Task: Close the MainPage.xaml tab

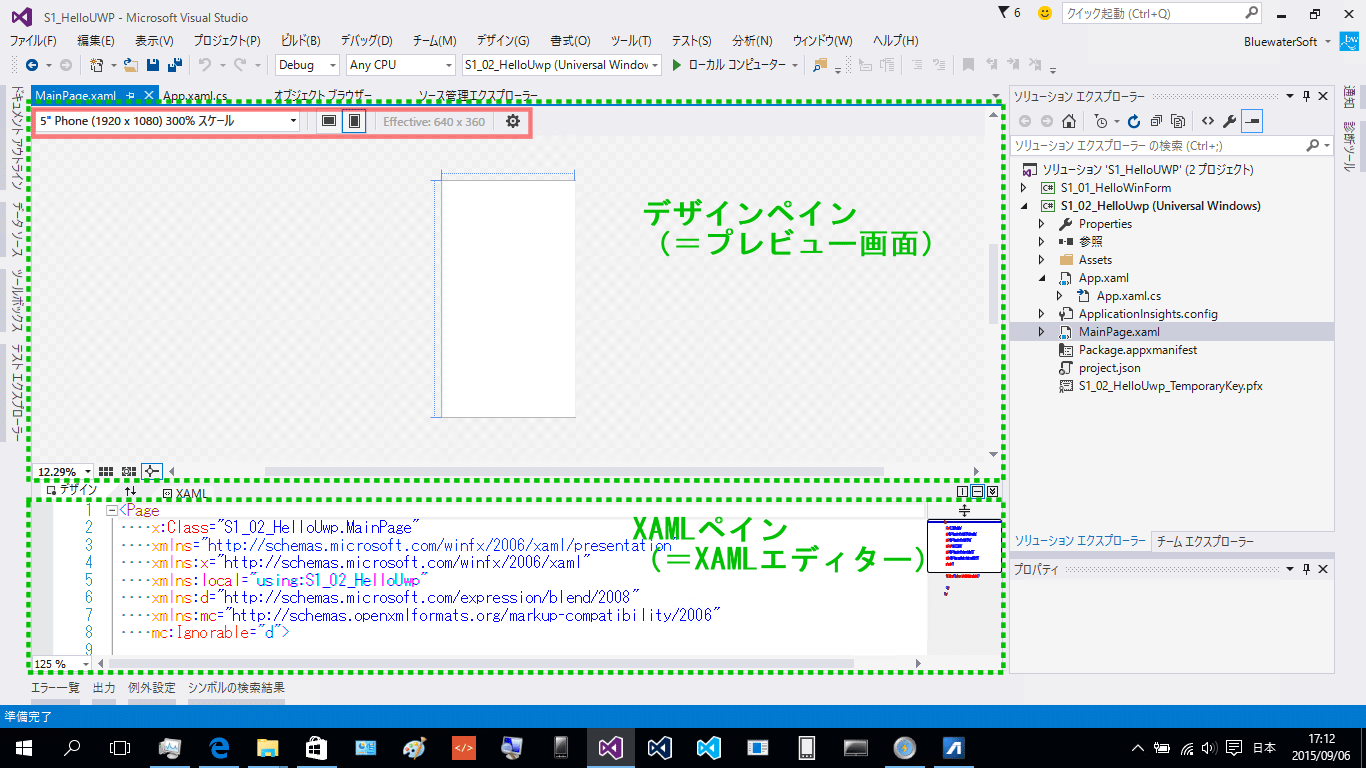Action: [x=149, y=96]
